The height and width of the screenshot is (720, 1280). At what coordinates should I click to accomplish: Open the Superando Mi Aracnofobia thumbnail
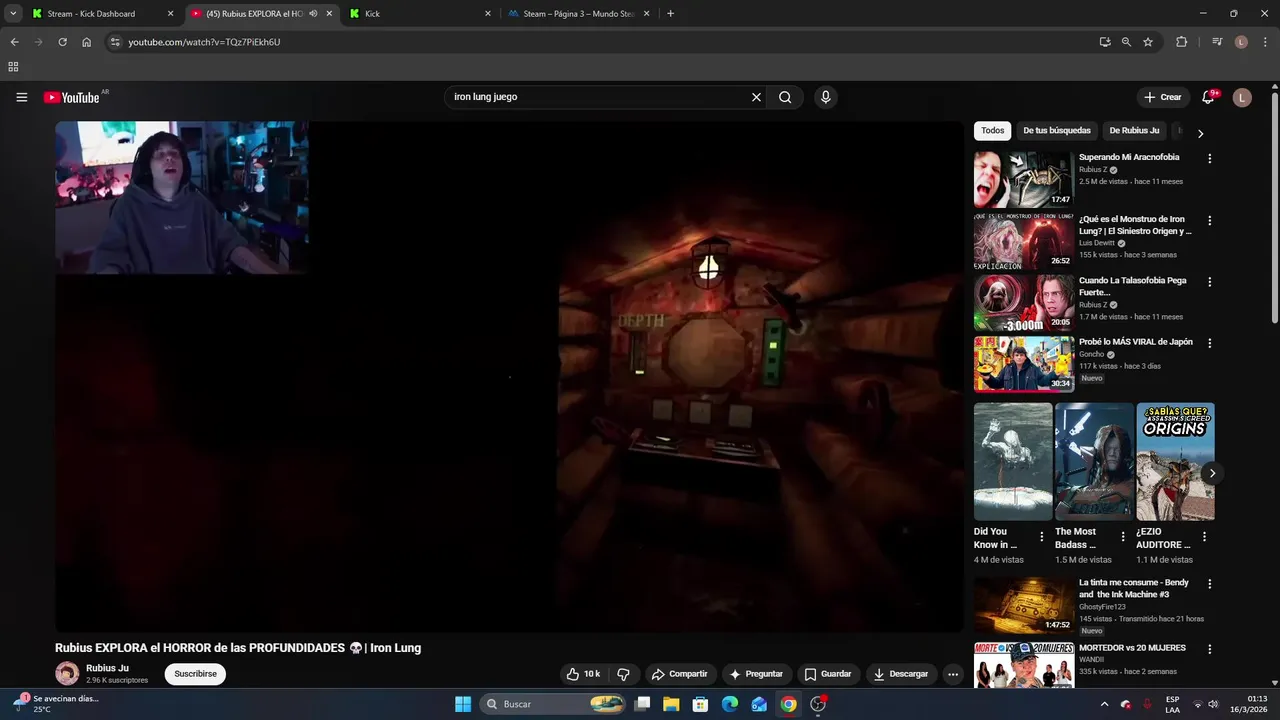pyautogui.click(x=1023, y=179)
